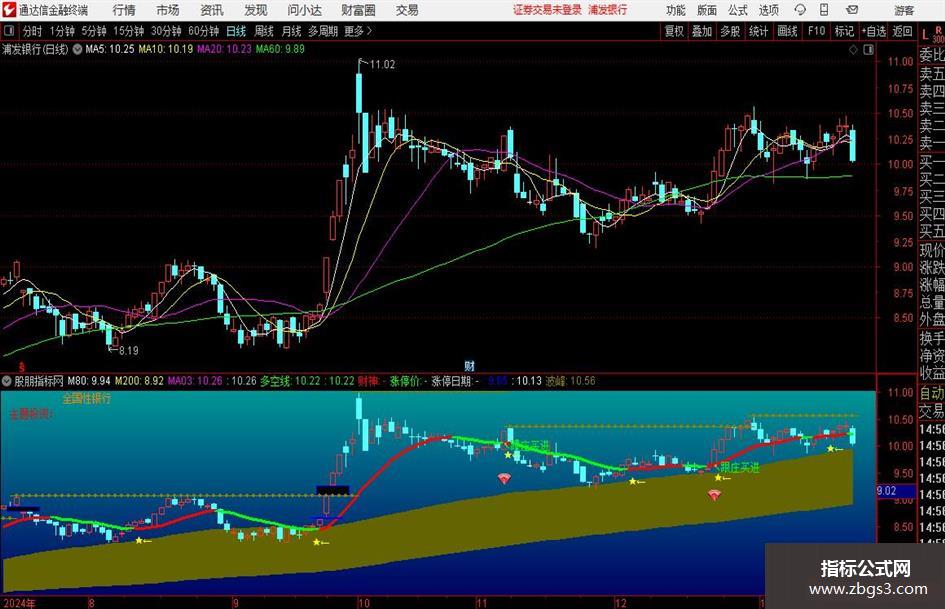Switch to the 月线 monthly tab
The width and height of the screenshot is (945, 609).
292,31
